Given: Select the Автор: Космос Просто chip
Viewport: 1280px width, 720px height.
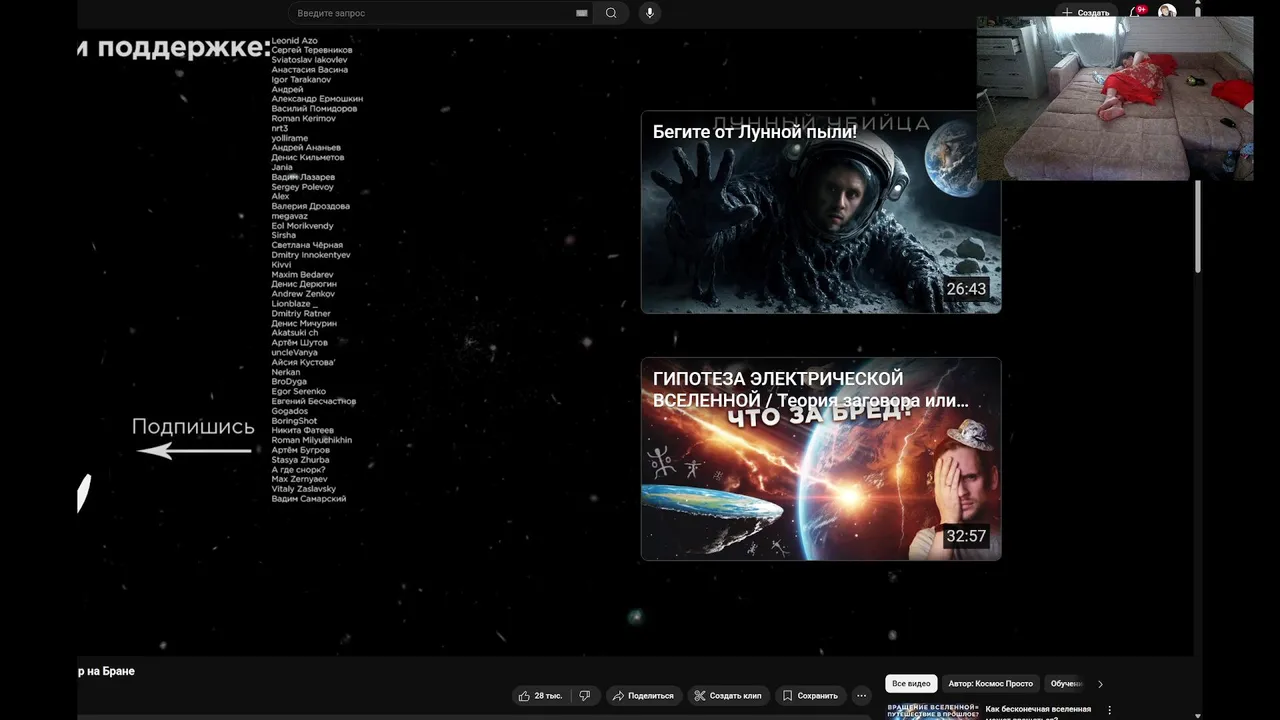Looking at the screenshot, I should pyautogui.click(x=990, y=684).
